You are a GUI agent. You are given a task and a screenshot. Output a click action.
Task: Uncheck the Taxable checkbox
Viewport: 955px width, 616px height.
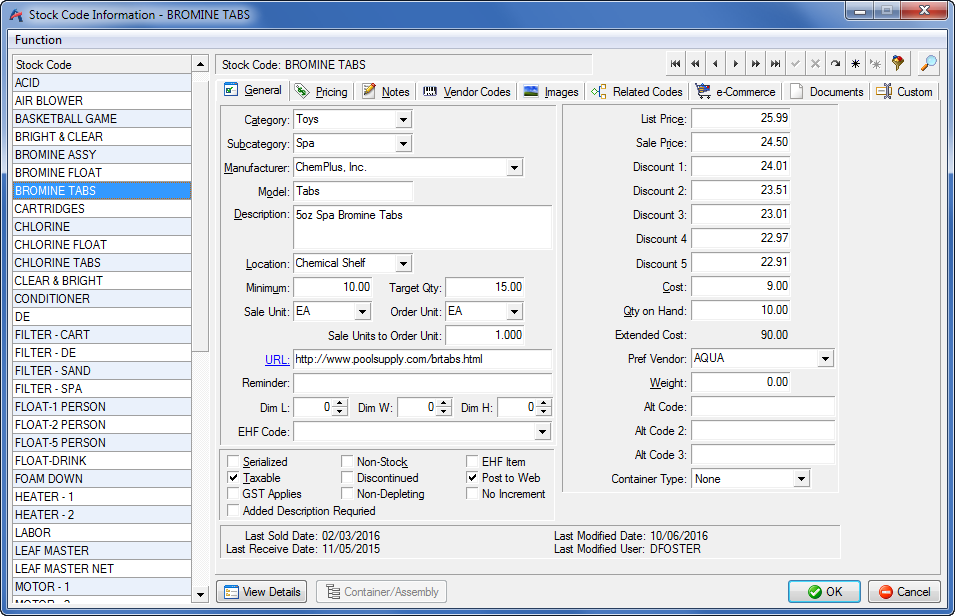231,478
